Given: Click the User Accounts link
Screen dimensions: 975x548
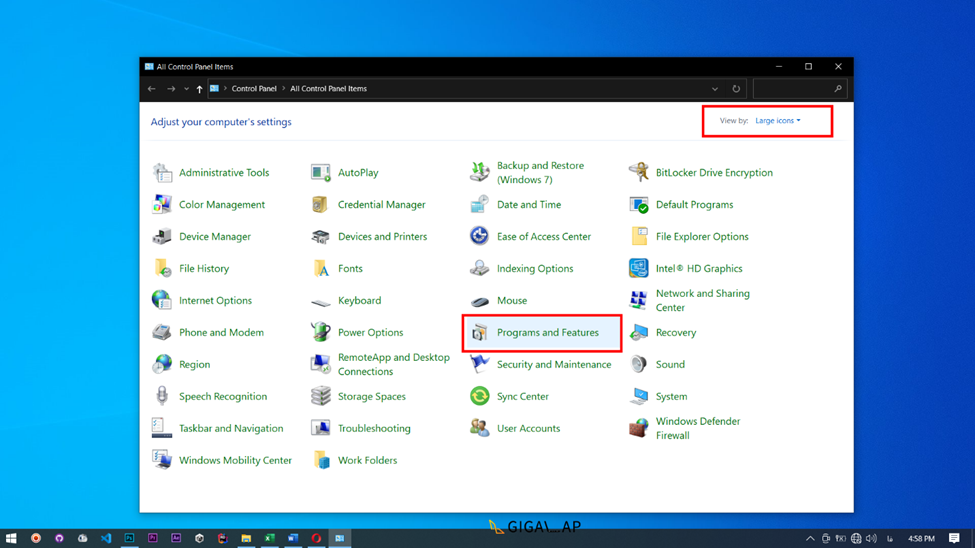Looking at the screenshot, I should point(529,428).
